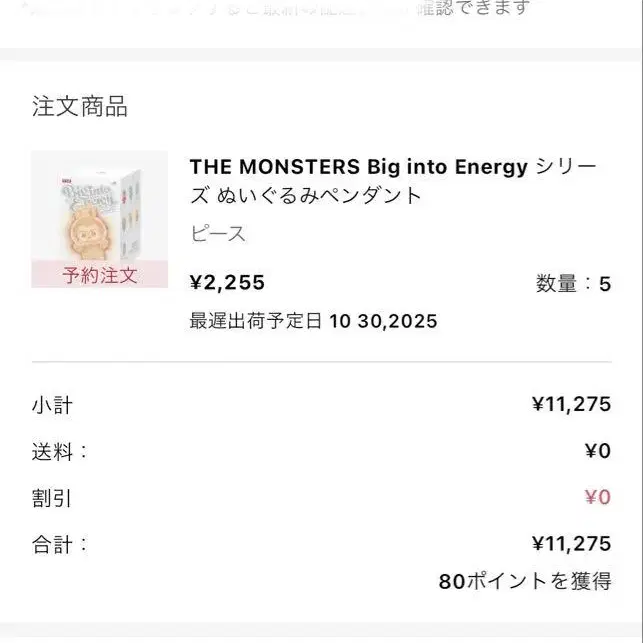Image resolution: width=643 pixels, height=643 pixels.
Task: Click the 注文商品 section heading
Action: [x=80, y=107]
